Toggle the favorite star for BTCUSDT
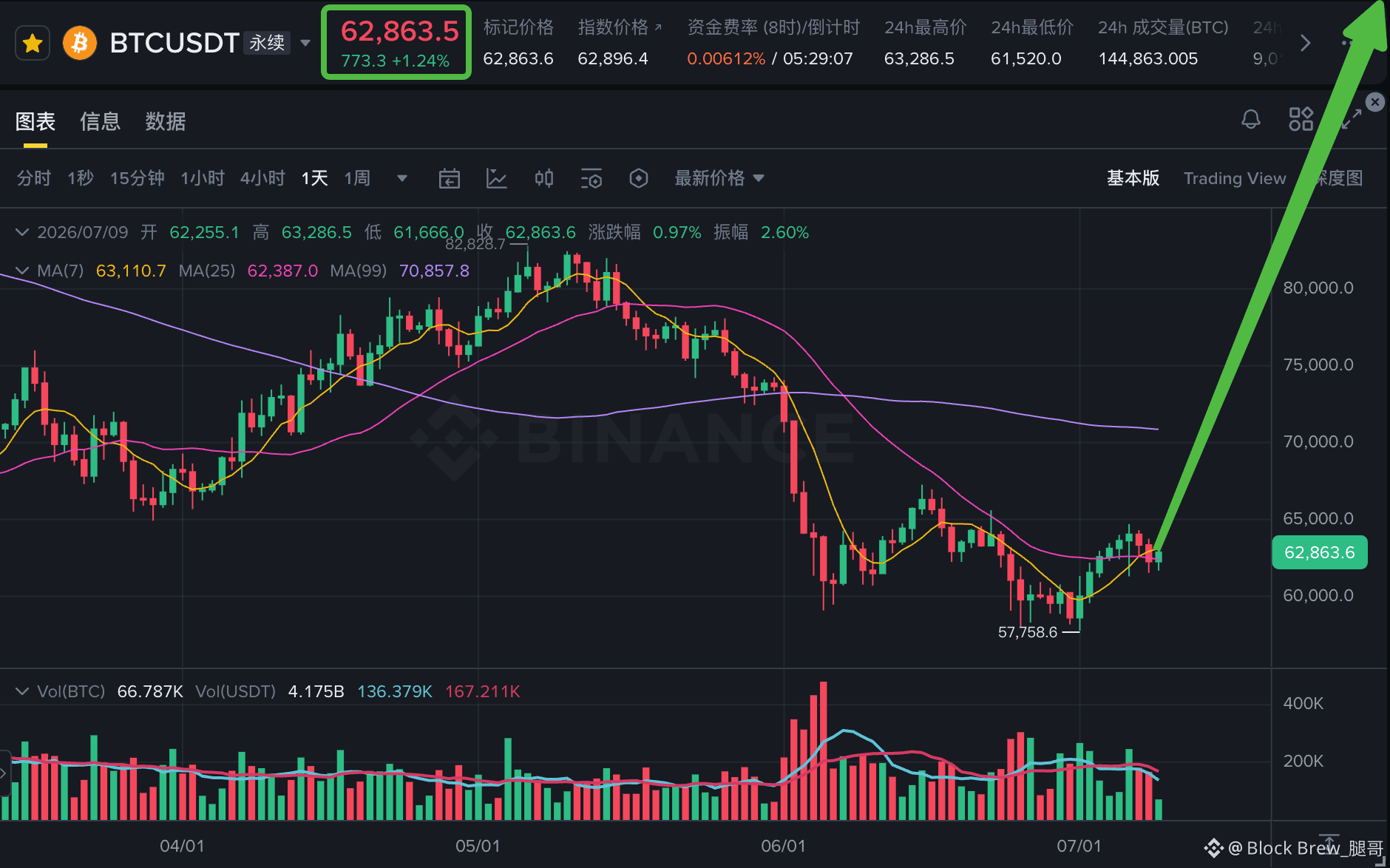The height and width of the screenshot is (868, 1390). pyautogui.click(x=32, y=44)
